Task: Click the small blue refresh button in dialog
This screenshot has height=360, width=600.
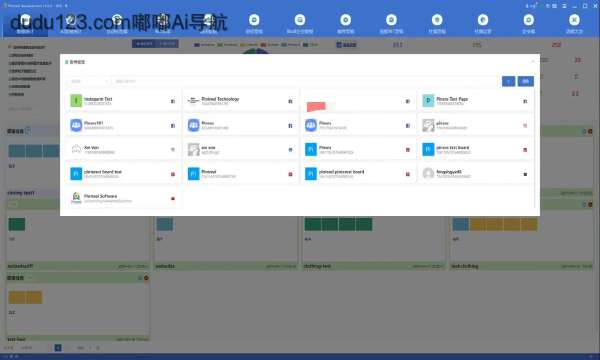Action: click(x=508, y=81)
